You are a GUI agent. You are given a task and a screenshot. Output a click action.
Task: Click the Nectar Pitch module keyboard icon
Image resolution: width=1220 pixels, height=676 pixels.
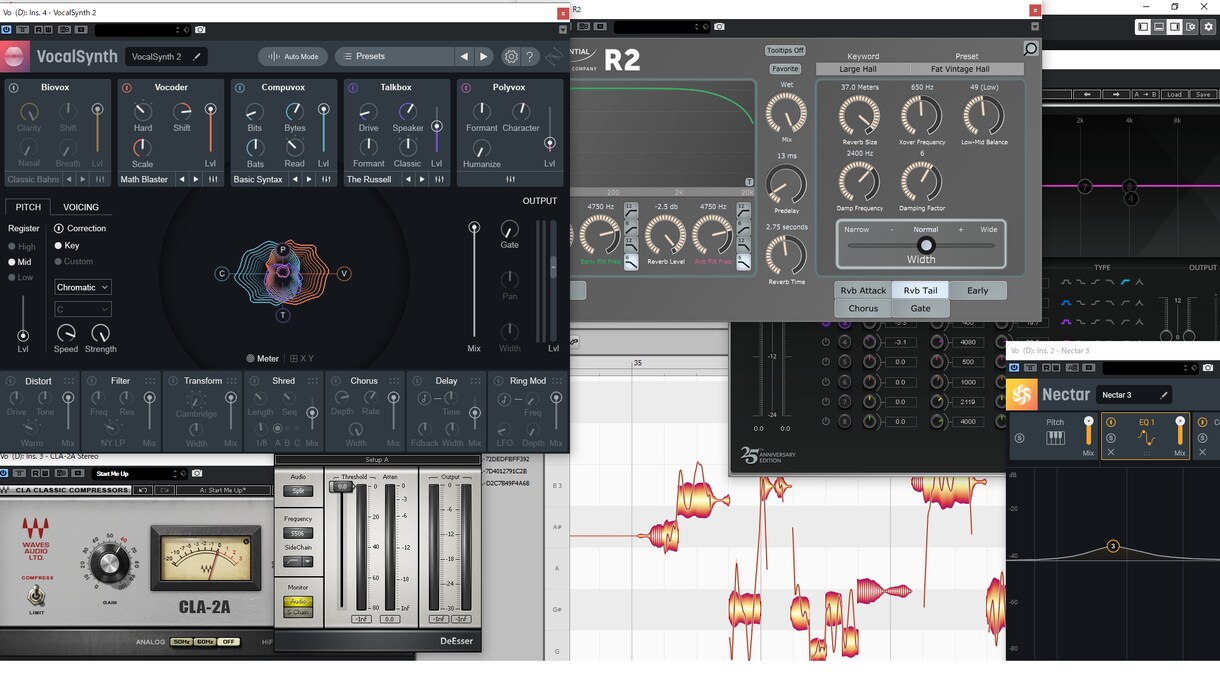1055,438
